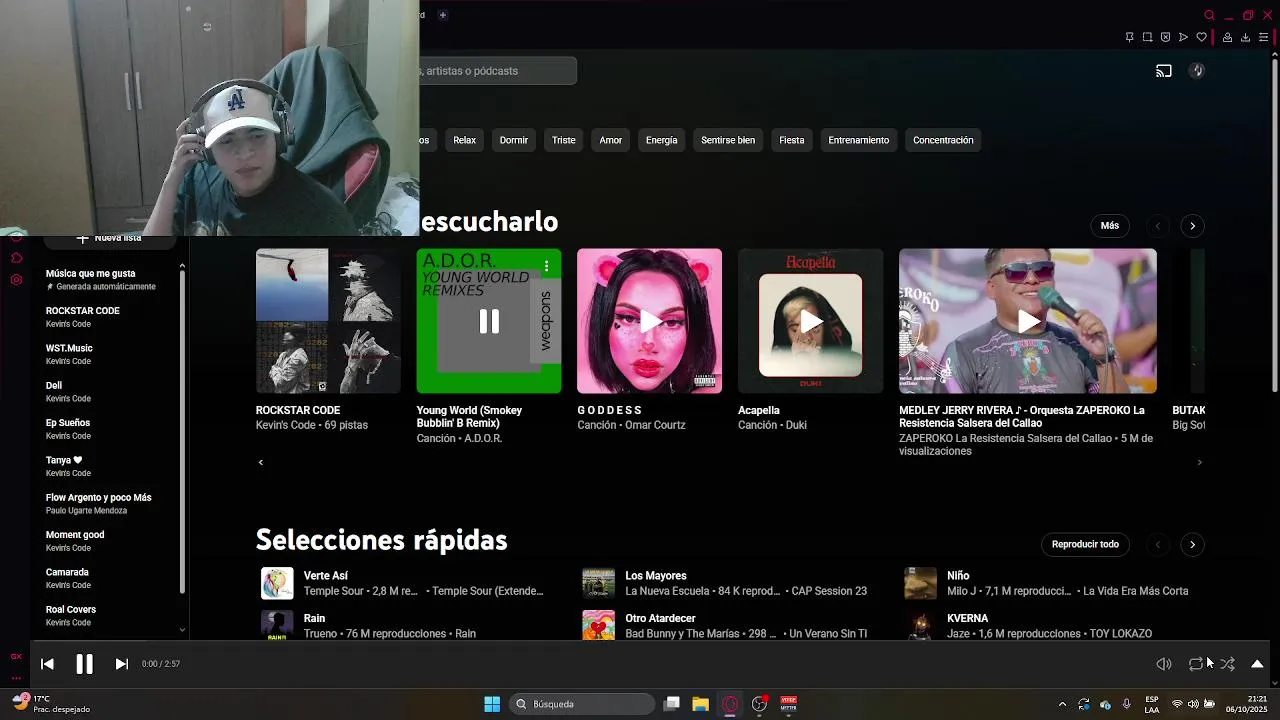Select the Concentración mood chip
This screenshot has width=1280, height=720.
[943, 140]
